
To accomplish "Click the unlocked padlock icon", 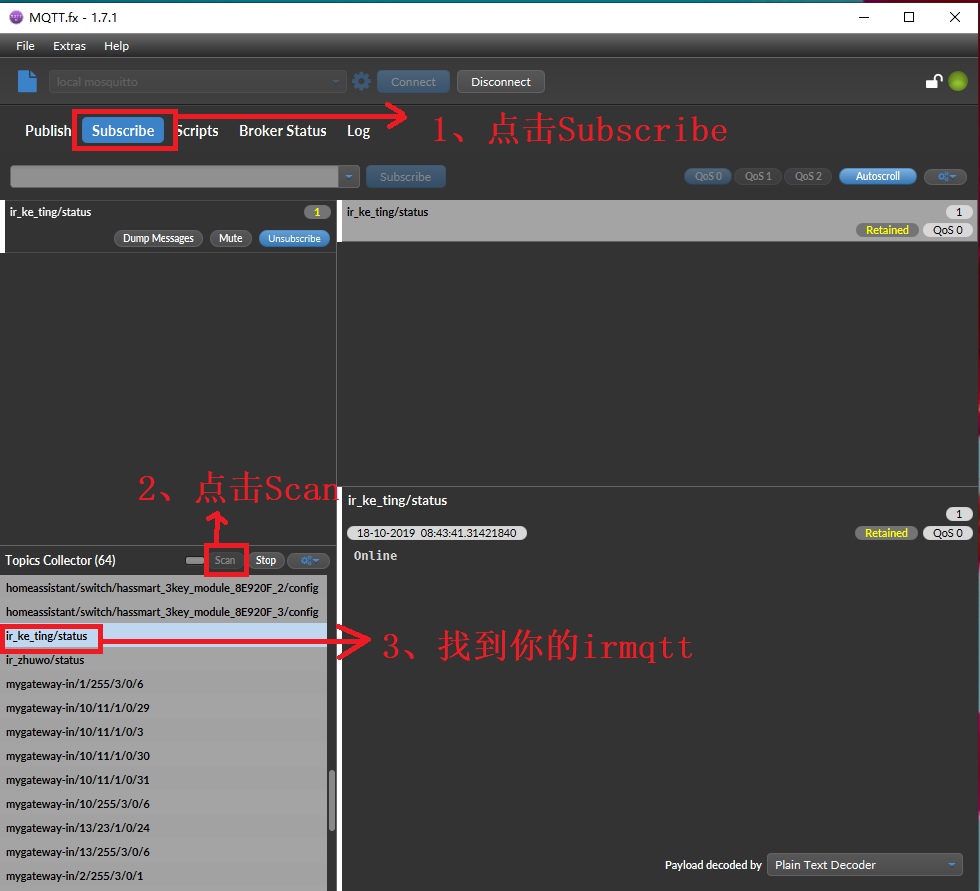I will [934, 81].
